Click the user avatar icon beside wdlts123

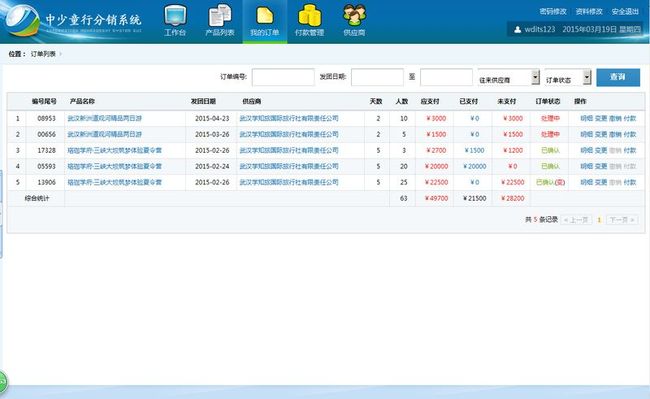(517, 29)
